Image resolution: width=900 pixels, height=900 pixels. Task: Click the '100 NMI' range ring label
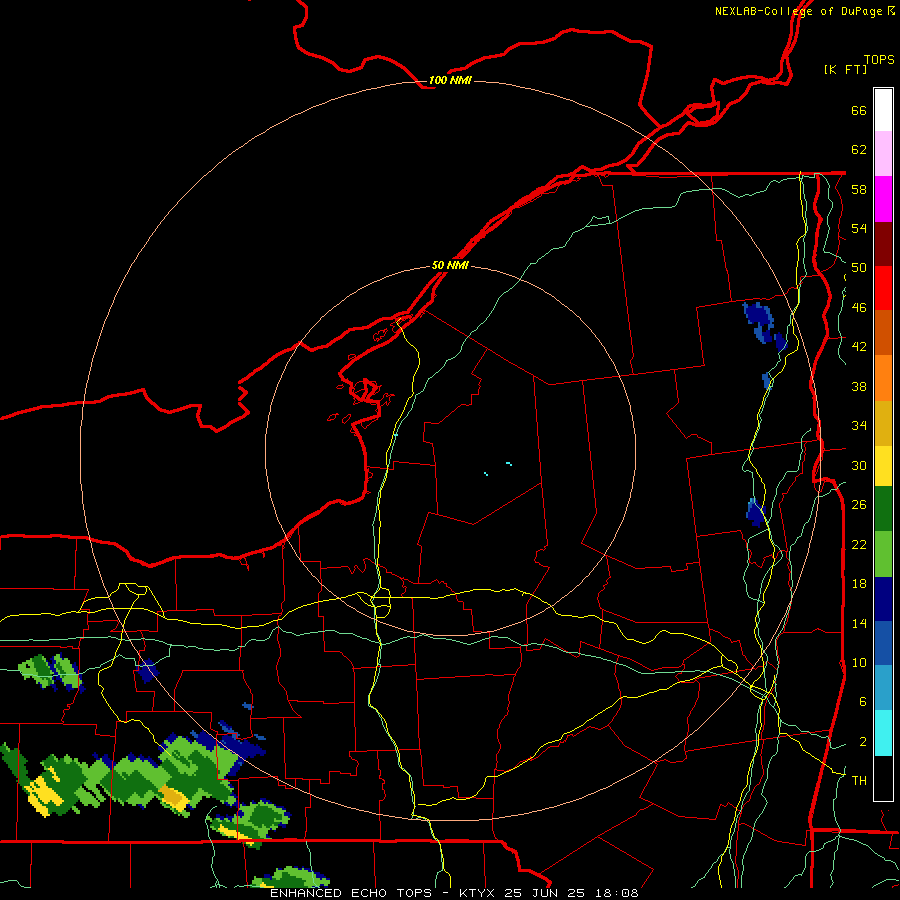click(x=449, y=80)
